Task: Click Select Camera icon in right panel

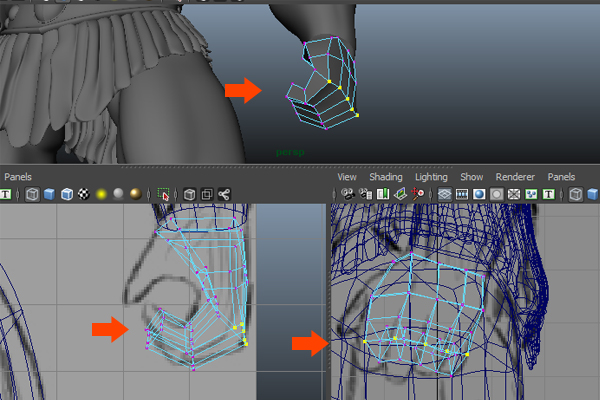Action: [348, 194]
